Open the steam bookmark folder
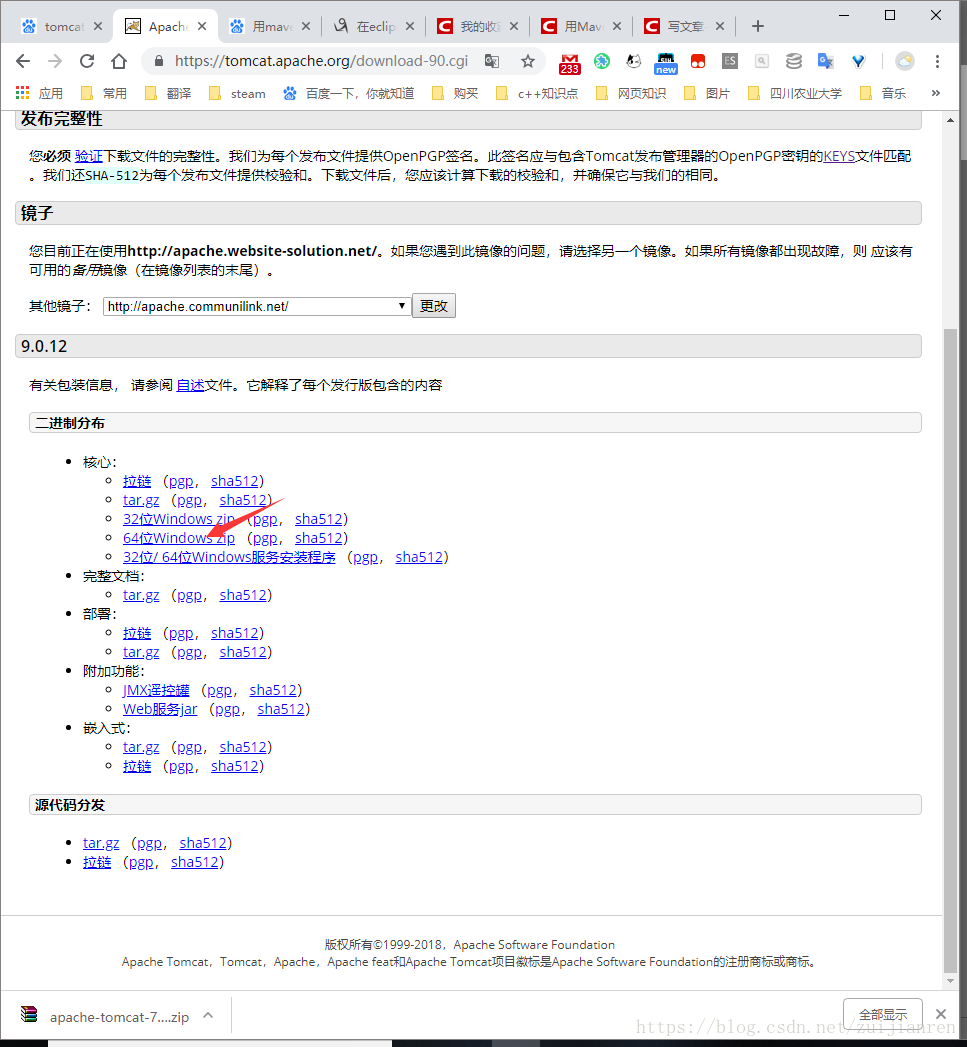967x1047 pixels. tap(238, 93)
